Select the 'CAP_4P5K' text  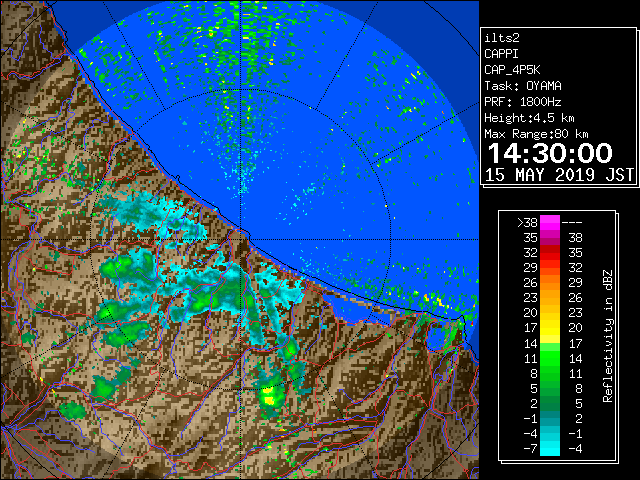[x=512, y=70]
